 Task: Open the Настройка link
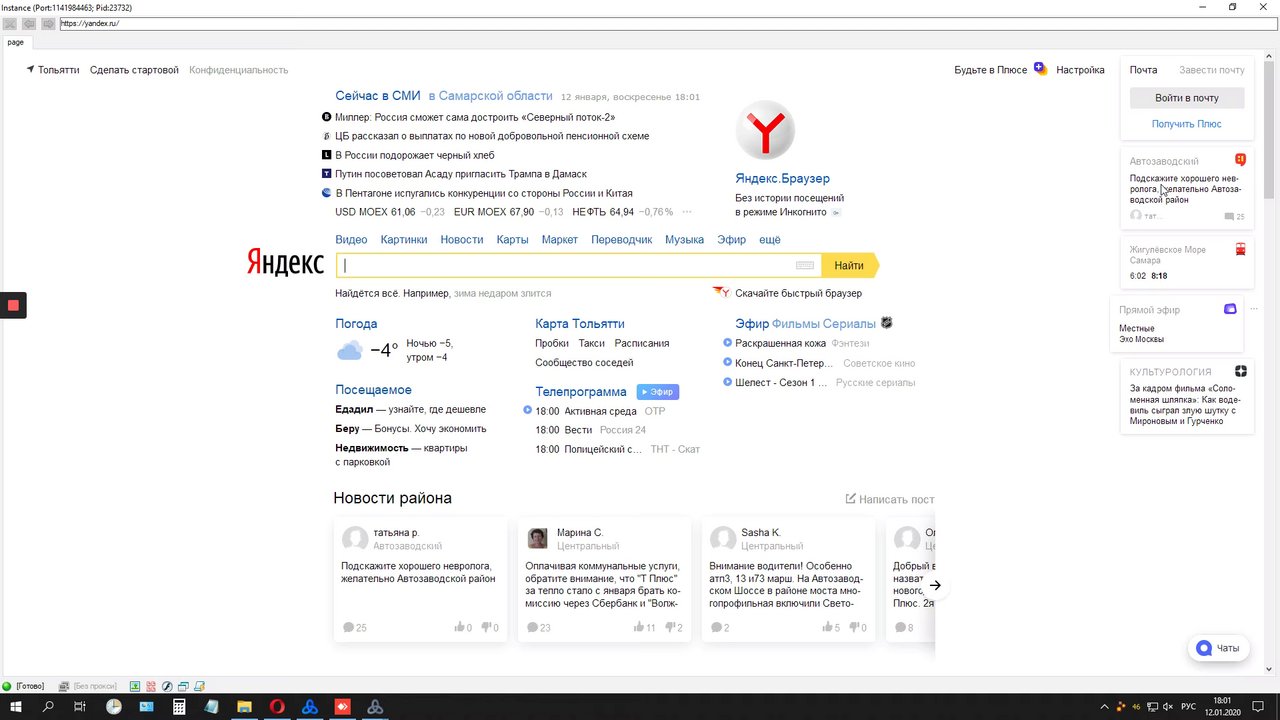tap(1080, 70)
